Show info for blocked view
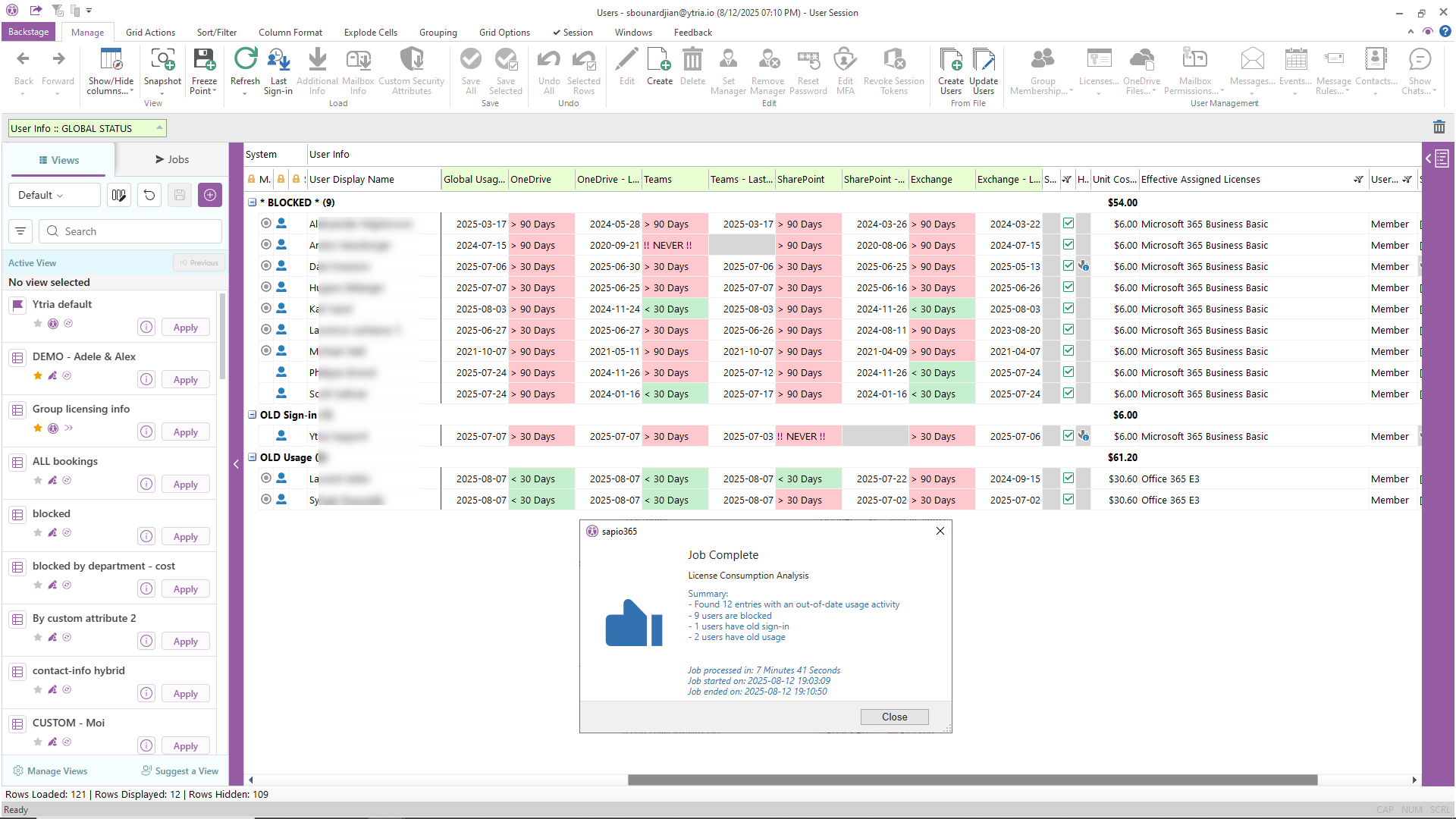 pos(146,537)
